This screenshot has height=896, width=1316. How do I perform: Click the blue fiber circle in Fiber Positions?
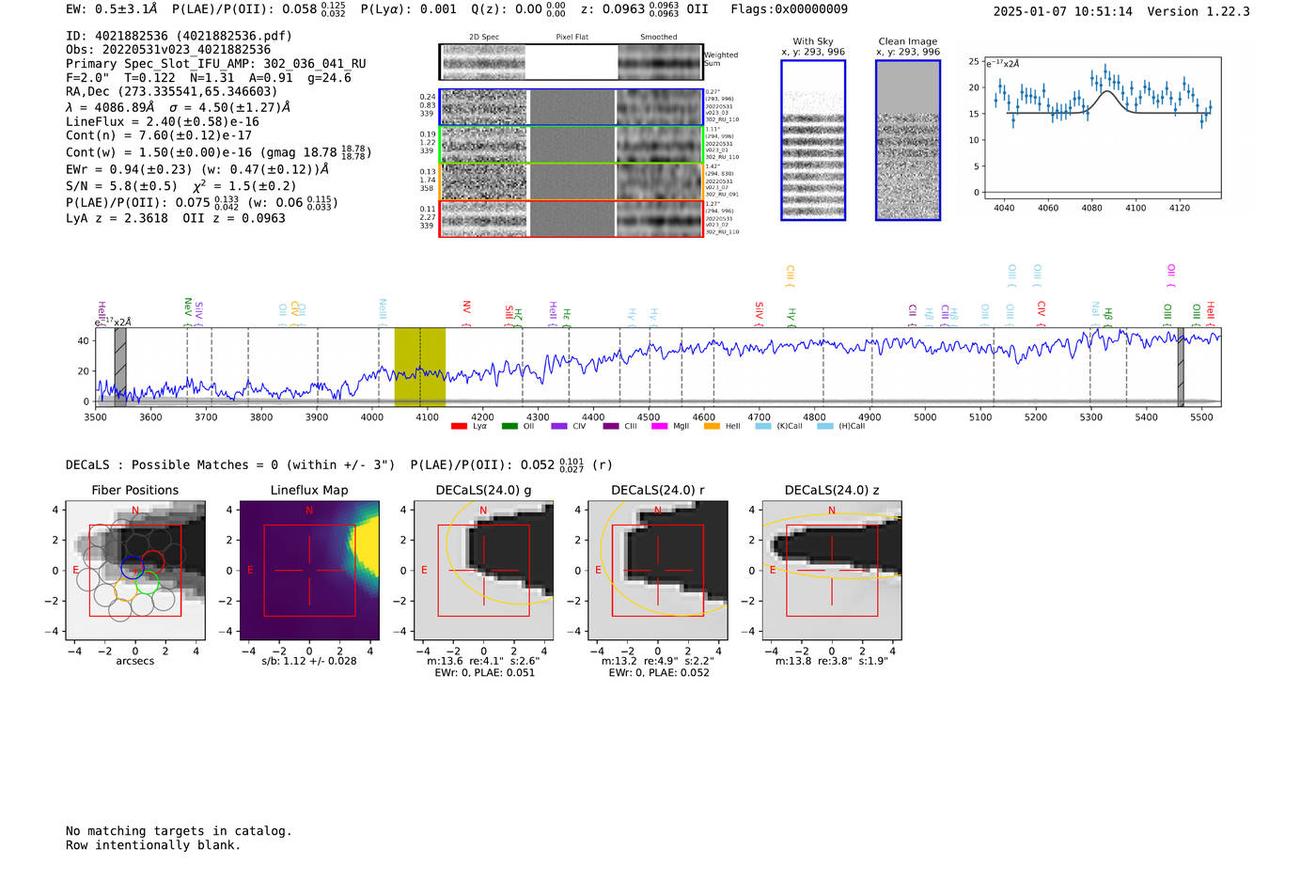click(133, 567)
